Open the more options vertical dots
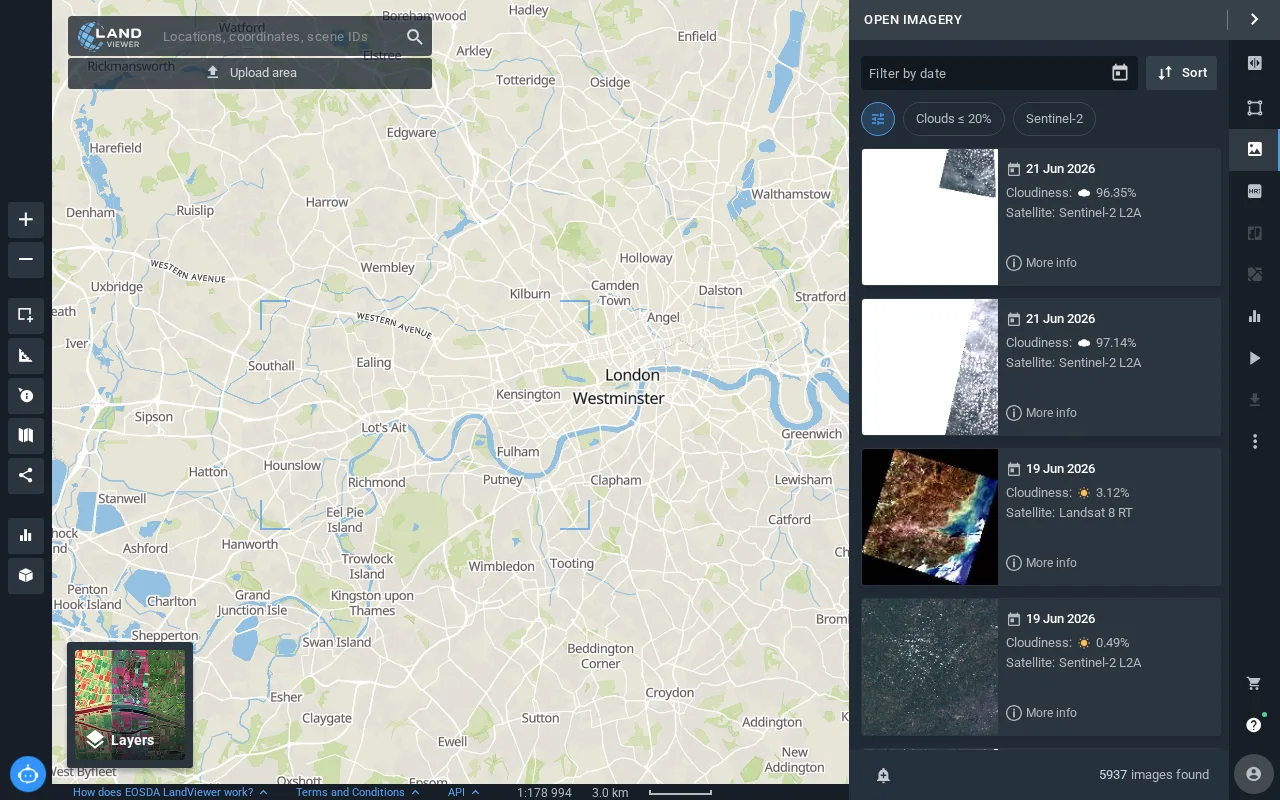Screen dimensions: 1280x800 (1255, 441)
